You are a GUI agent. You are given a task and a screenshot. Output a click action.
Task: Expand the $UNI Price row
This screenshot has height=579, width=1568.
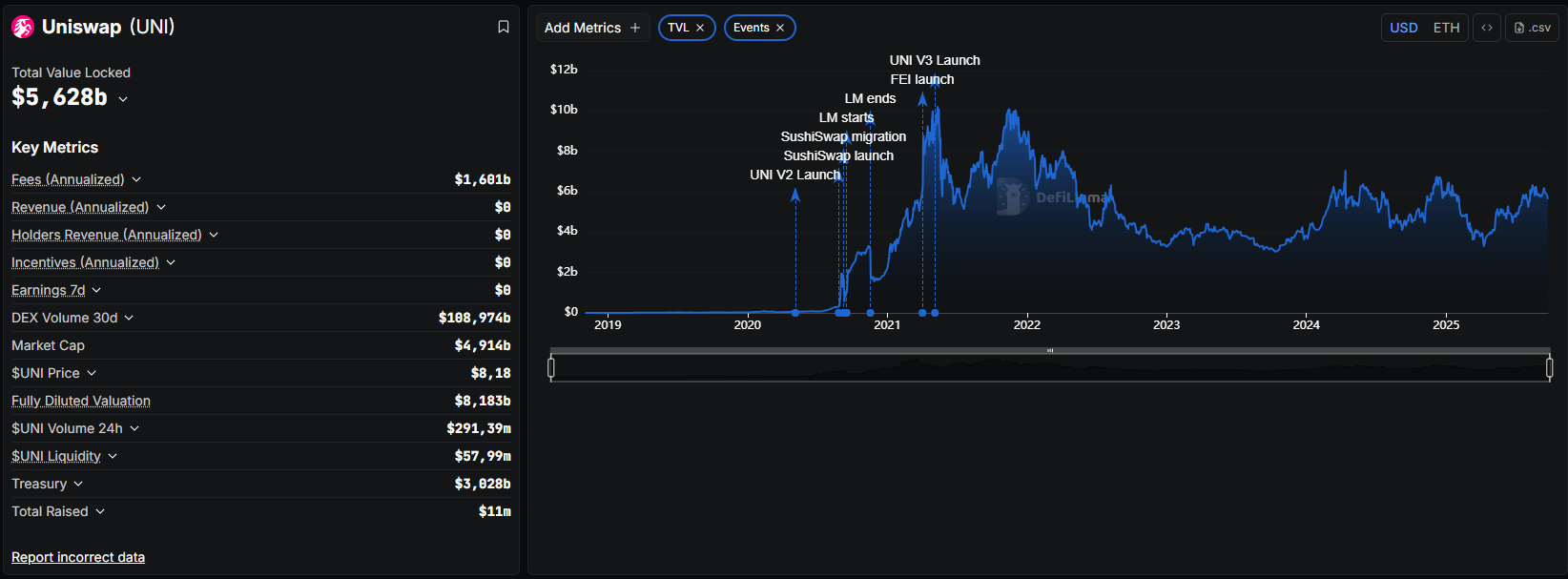click(92, 373)
